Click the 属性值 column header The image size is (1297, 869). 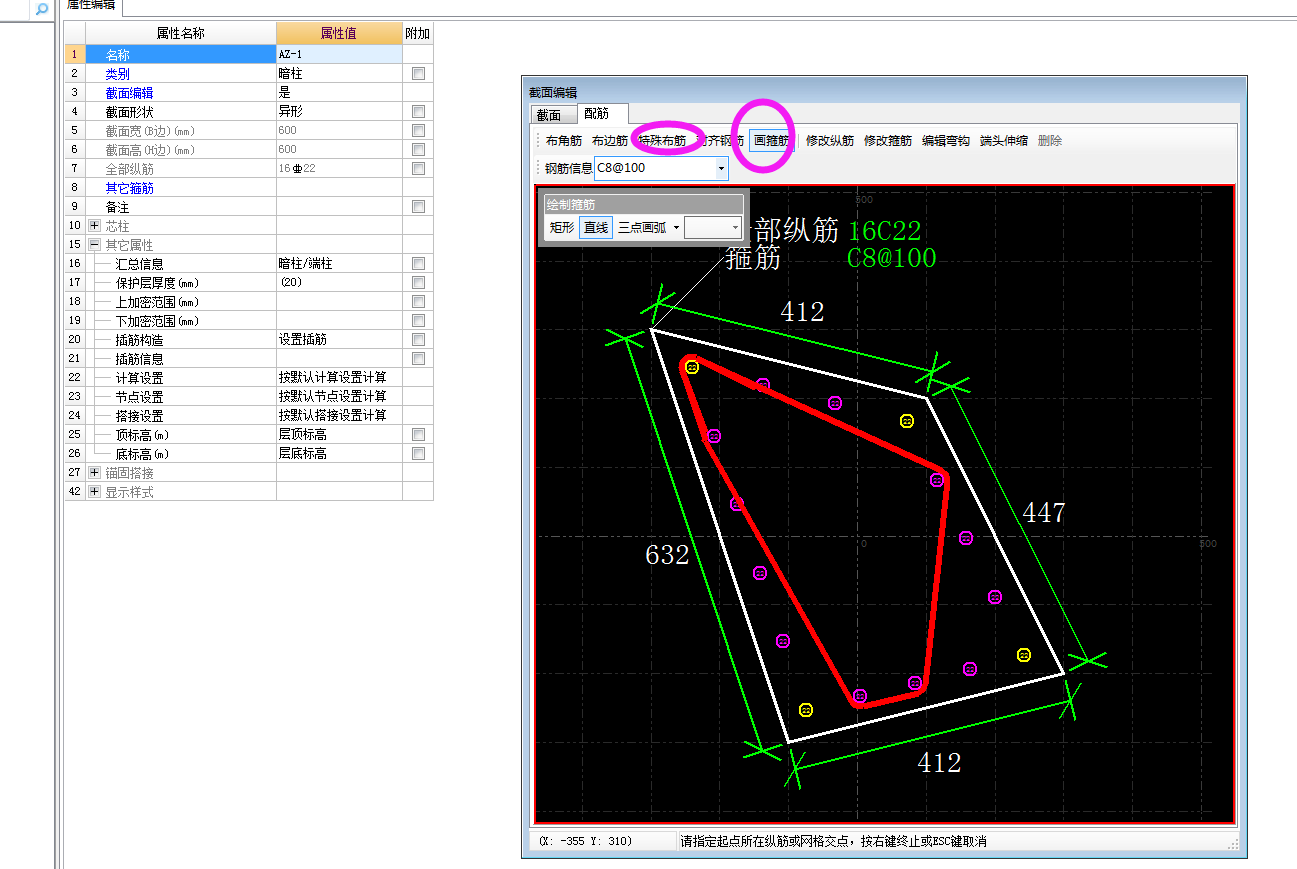[x=339, y=33]
